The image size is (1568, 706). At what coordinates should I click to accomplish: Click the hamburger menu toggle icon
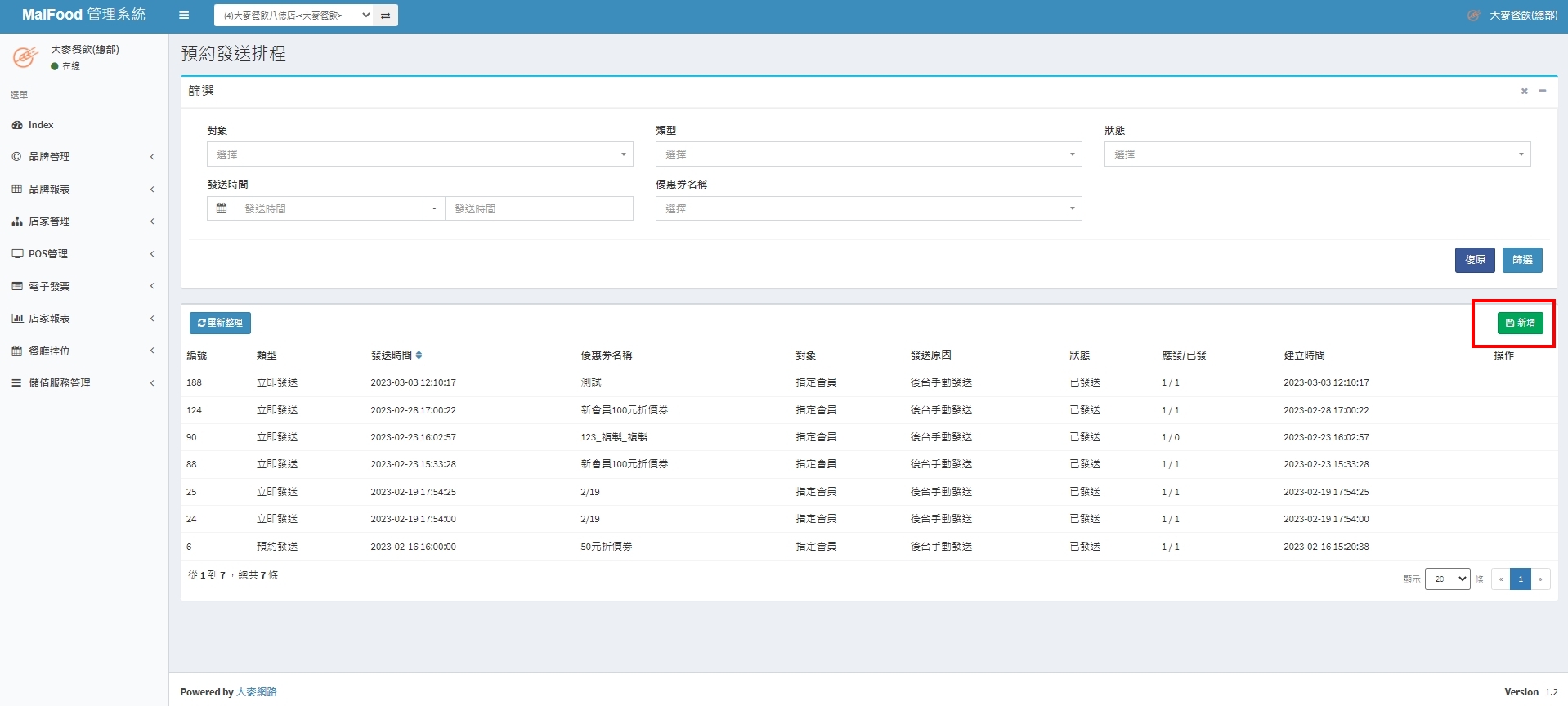click(x=184, y=15)
